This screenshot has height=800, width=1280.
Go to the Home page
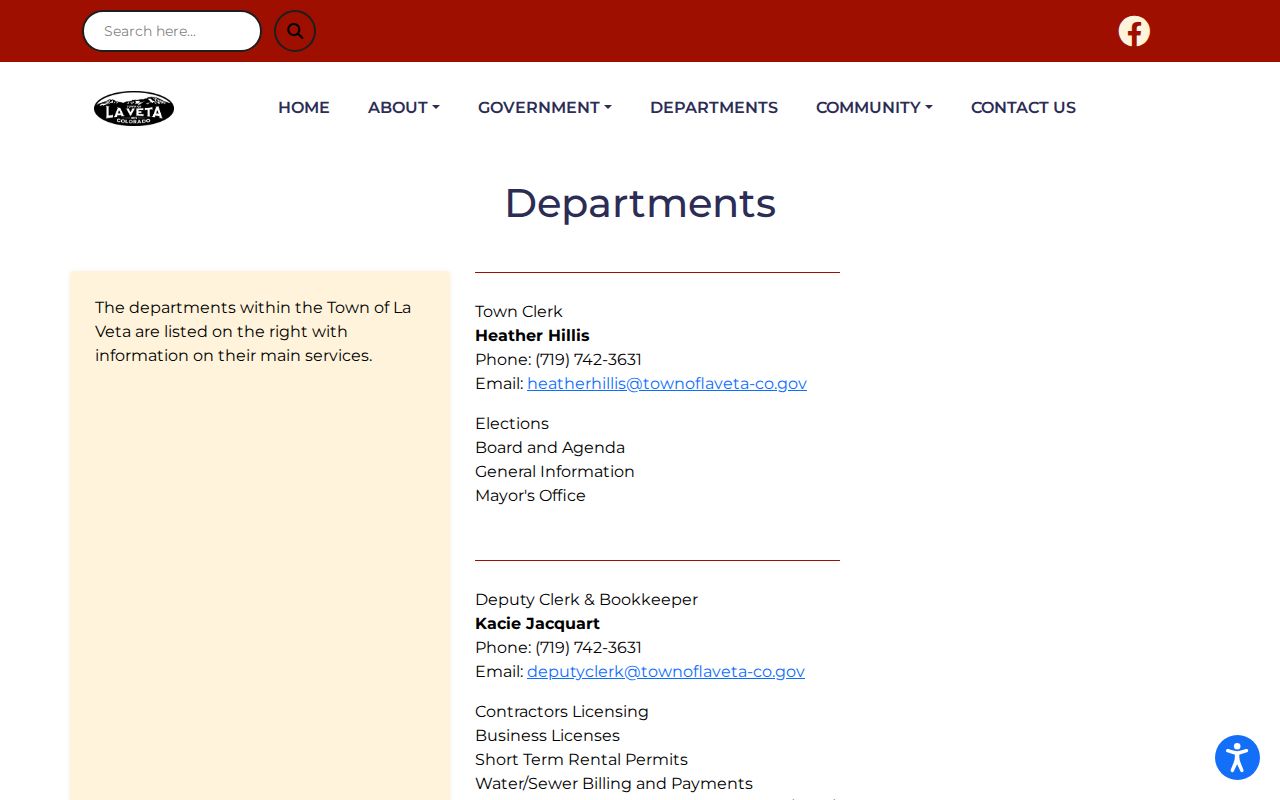point(304,107)
